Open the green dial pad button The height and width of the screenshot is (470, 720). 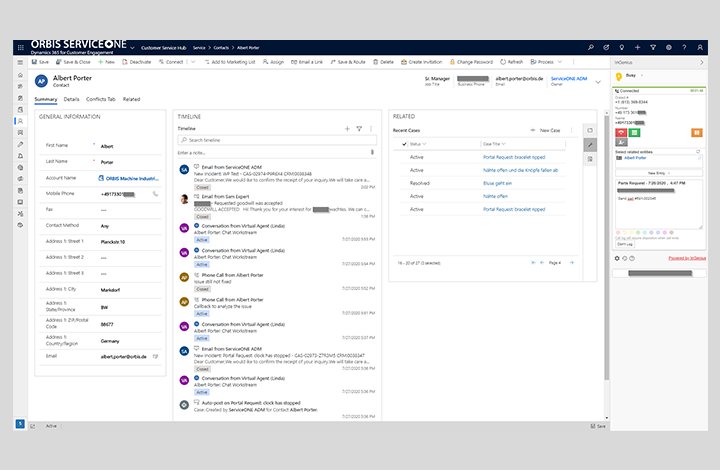[635, 133]
